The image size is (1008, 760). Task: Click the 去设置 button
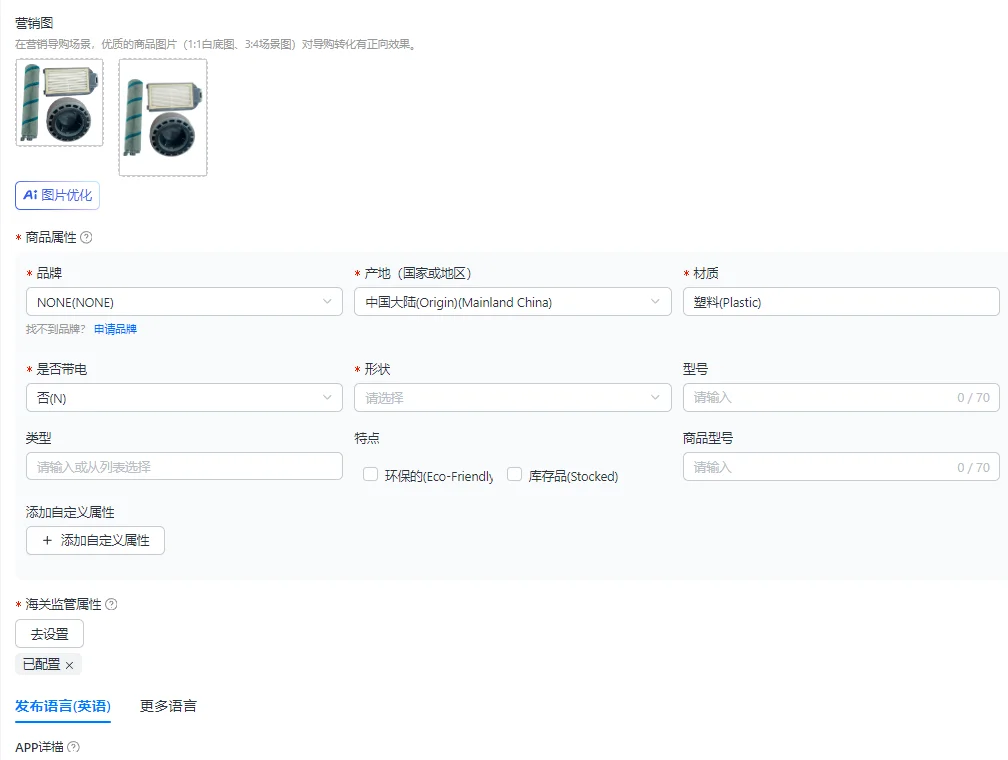point(50,634)
